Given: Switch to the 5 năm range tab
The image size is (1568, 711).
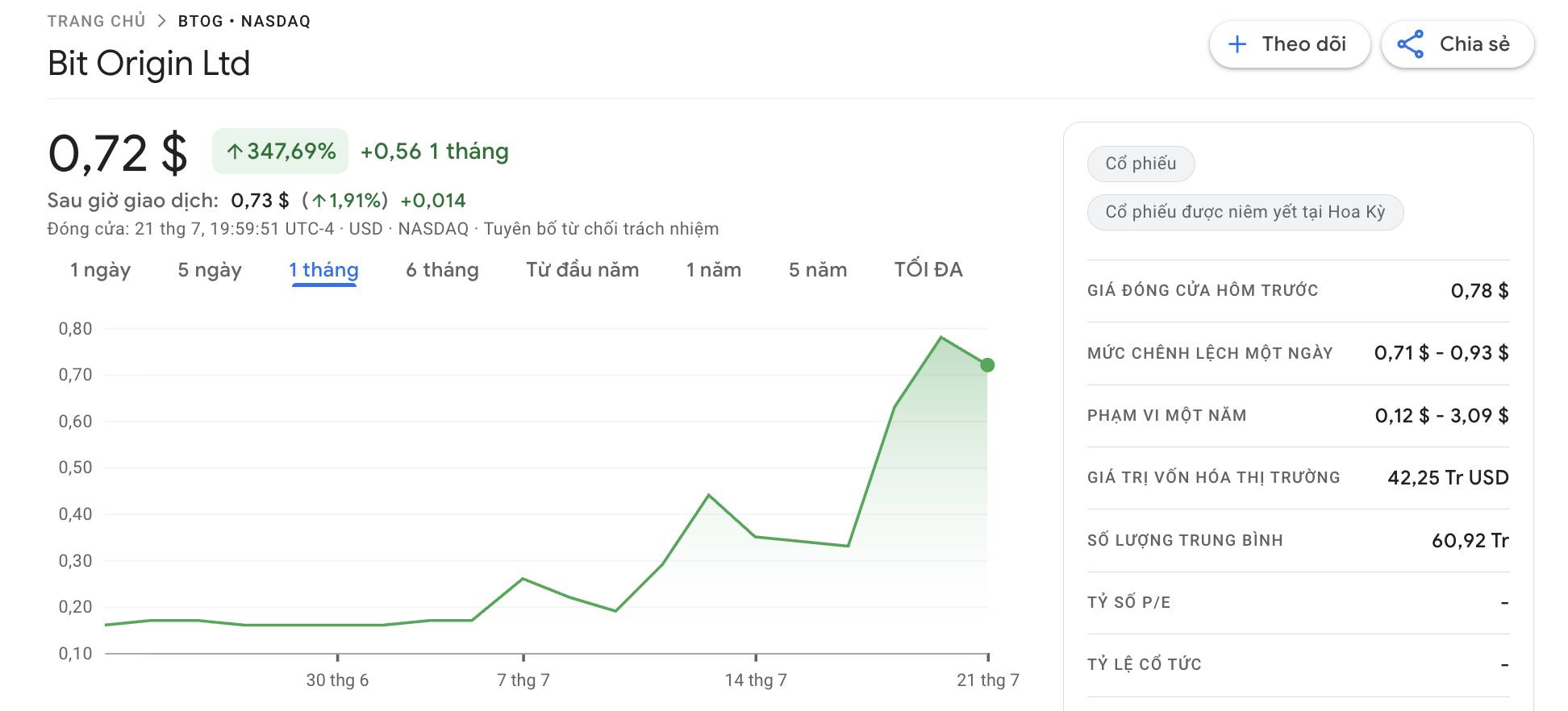Looking at the screenshot, I should [818, 270].
